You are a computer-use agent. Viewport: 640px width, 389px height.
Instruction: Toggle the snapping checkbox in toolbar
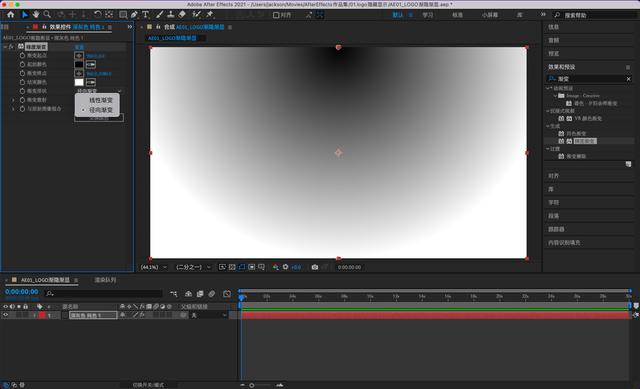click(276, 15)
